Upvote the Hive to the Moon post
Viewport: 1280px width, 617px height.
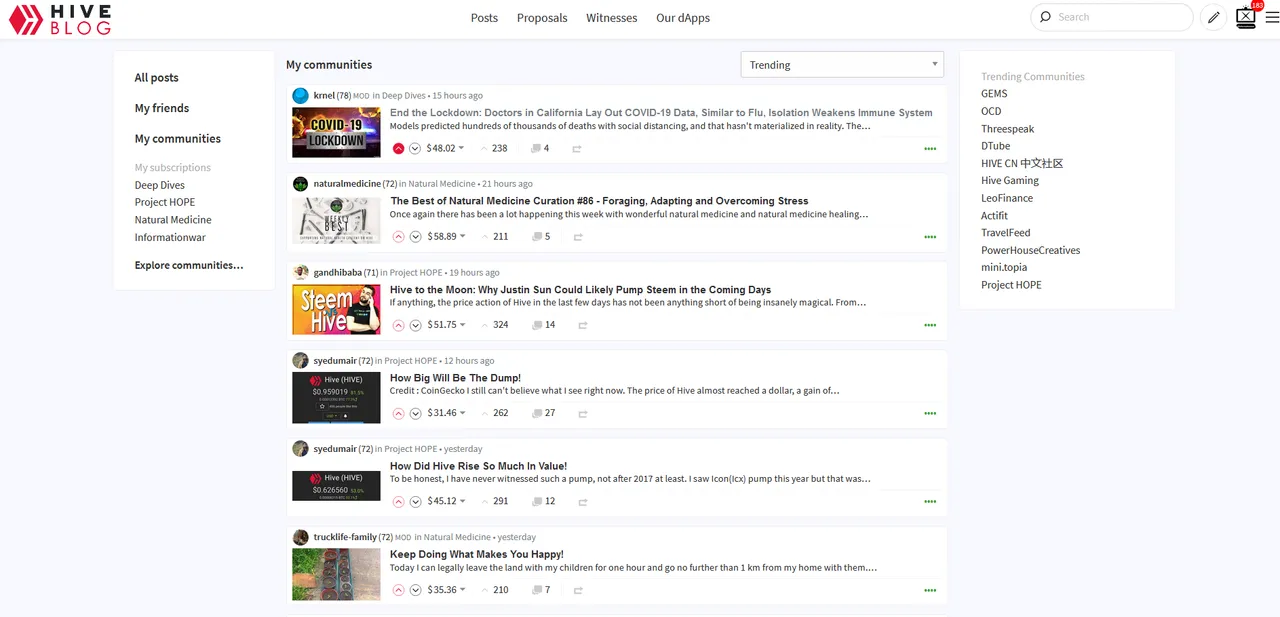(x=398, y=325)
